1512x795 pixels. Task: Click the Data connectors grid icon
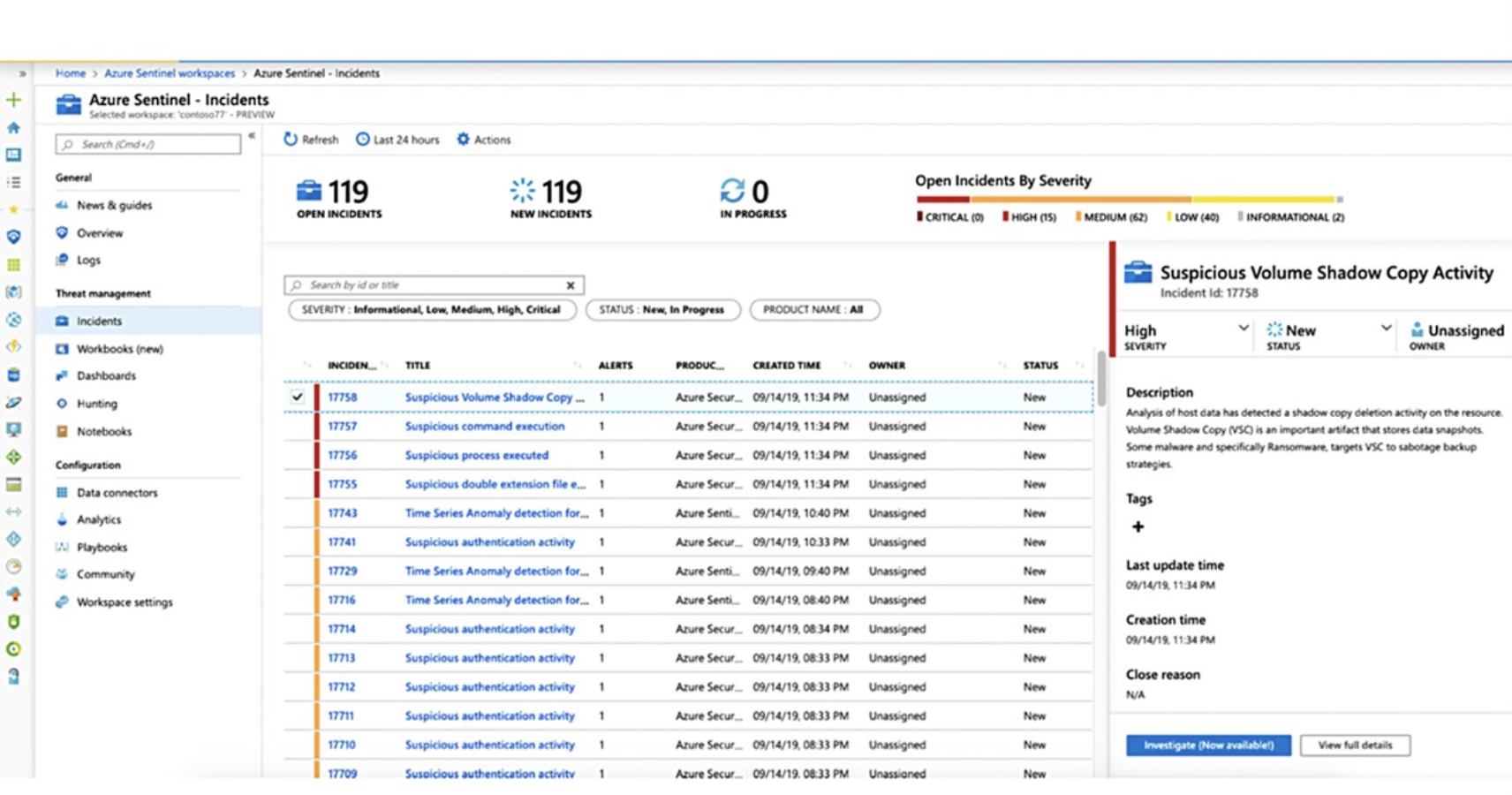point(62,493)
